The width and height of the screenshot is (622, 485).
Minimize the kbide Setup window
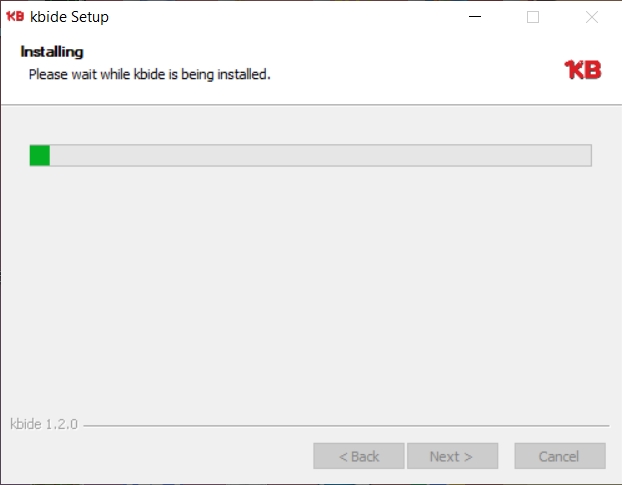click(x=474, y=17)
